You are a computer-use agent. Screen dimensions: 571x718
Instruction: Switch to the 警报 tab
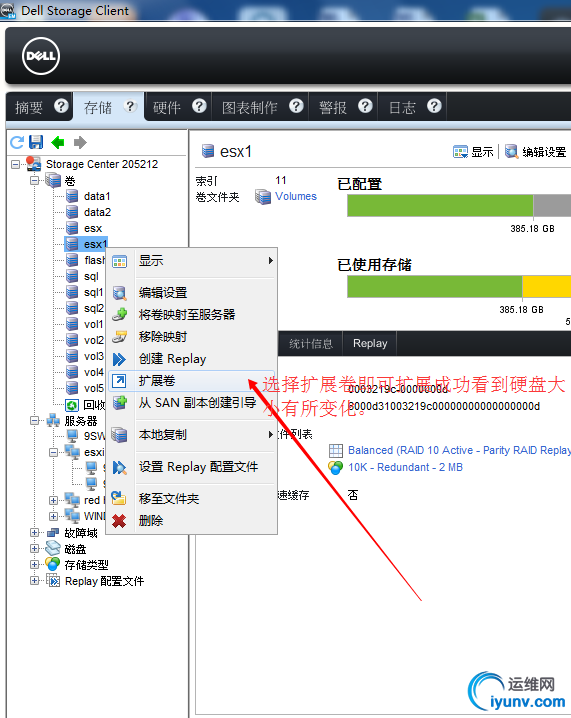343,107
